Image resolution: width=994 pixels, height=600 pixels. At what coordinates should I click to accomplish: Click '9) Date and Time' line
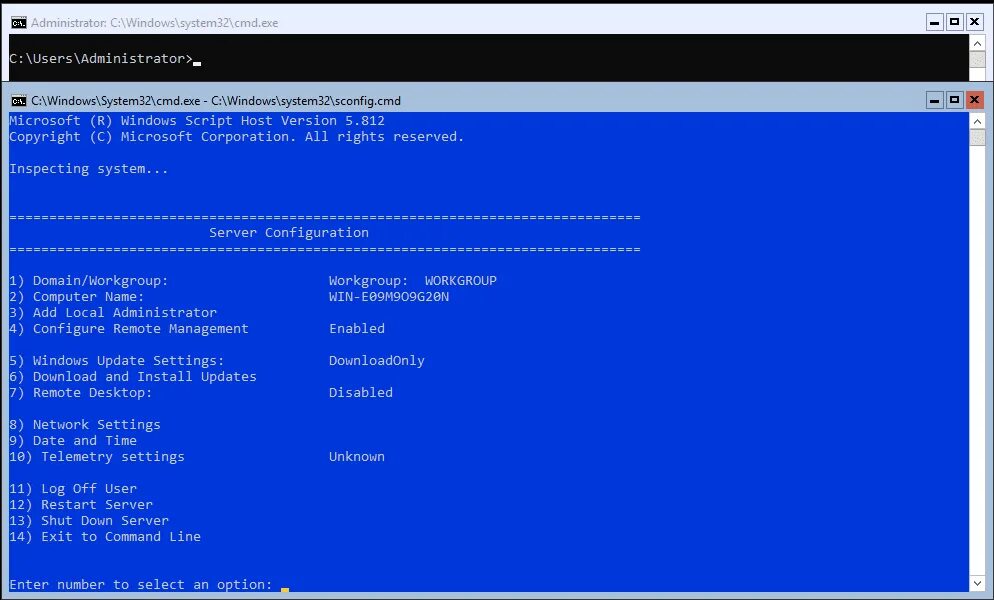click(73, 441)
